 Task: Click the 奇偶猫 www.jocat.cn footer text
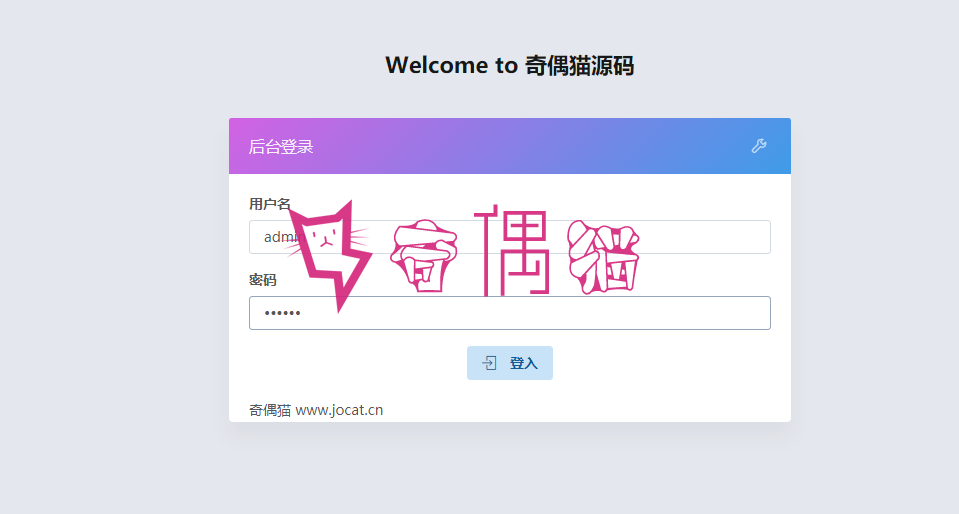[316, 410]
